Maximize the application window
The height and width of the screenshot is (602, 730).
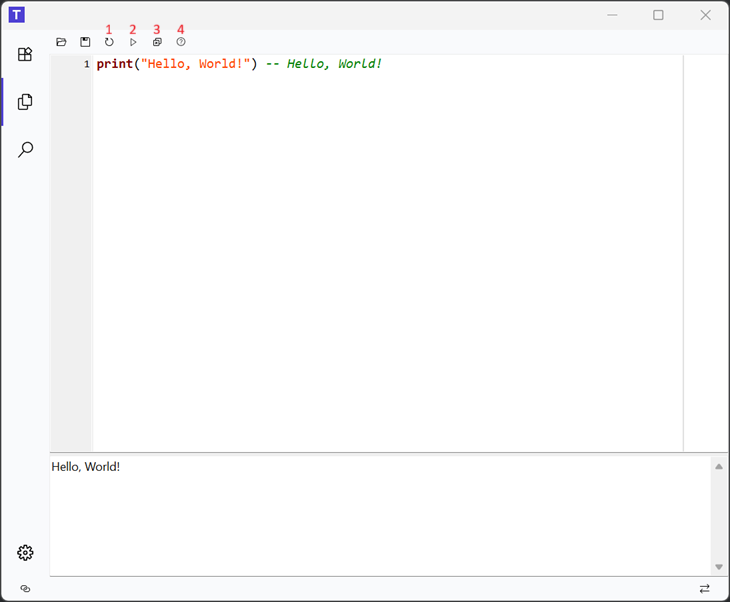[658, 15]
